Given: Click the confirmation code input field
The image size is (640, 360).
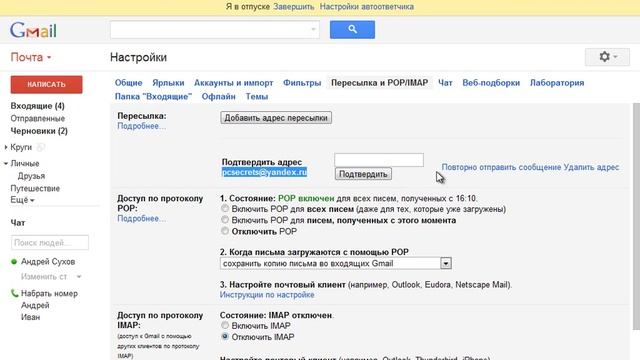Looking at the screenshot, I should 379,160.
